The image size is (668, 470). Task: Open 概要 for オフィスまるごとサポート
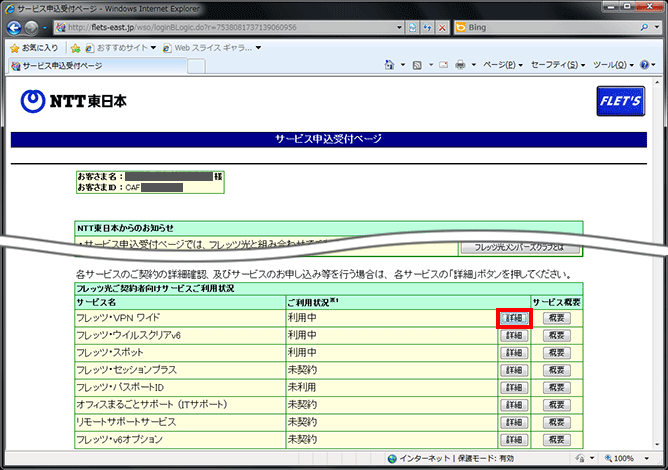pos(556,405)
